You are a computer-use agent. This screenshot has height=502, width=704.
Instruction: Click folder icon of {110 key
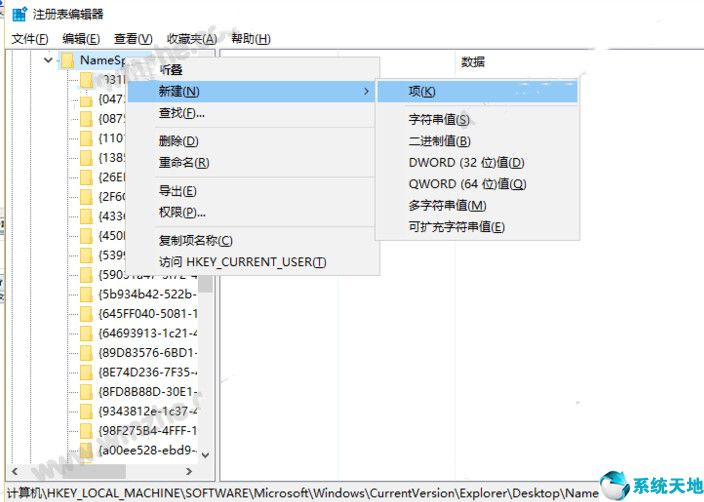[86, 138]
